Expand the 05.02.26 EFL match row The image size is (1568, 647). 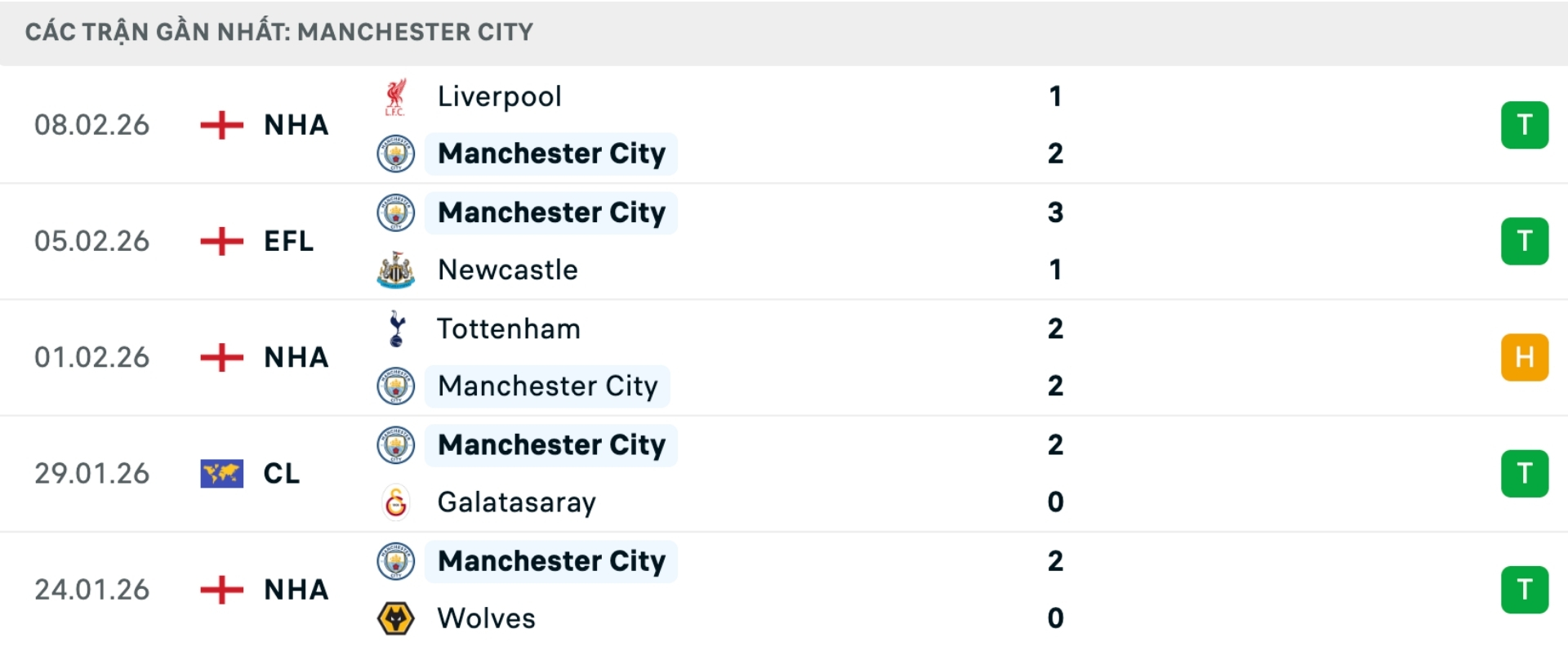[784, 241]
